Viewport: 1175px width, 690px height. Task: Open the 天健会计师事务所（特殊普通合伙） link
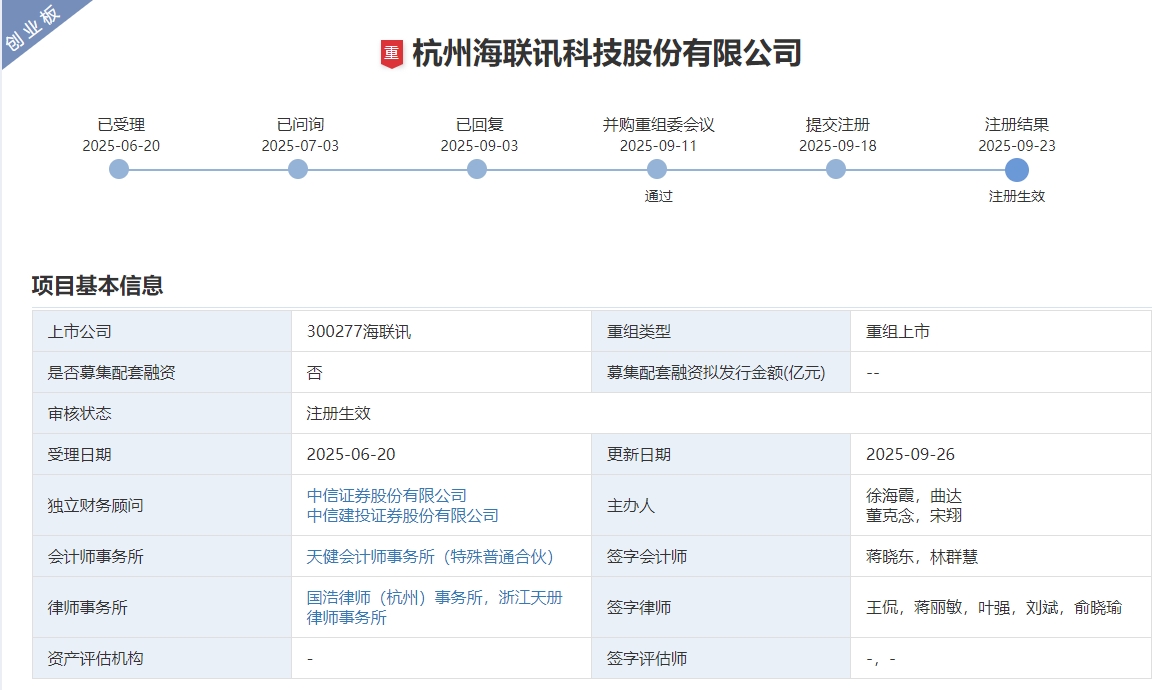pyautogui.click(x=430, y=557)
